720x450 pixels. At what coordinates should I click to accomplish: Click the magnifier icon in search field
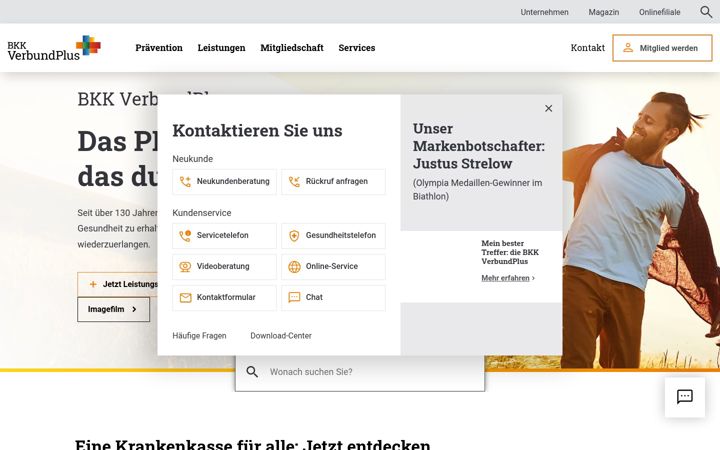(252, 371)
